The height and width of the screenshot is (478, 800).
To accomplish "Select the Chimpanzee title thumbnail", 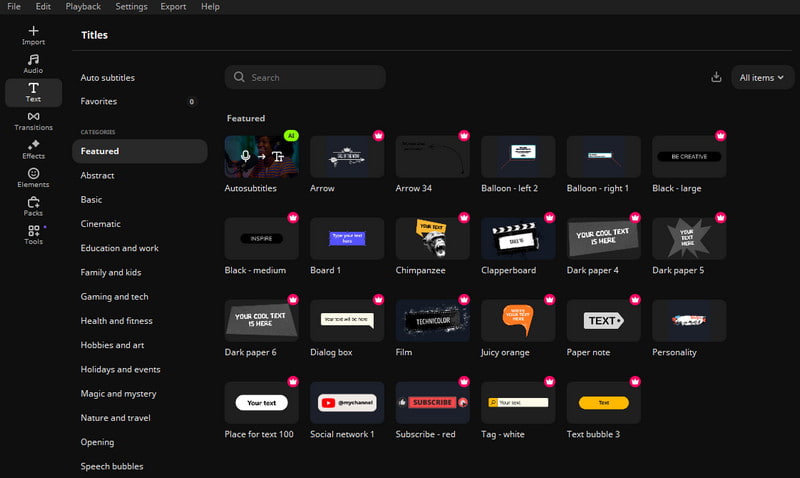I will [x=432, y=239].
